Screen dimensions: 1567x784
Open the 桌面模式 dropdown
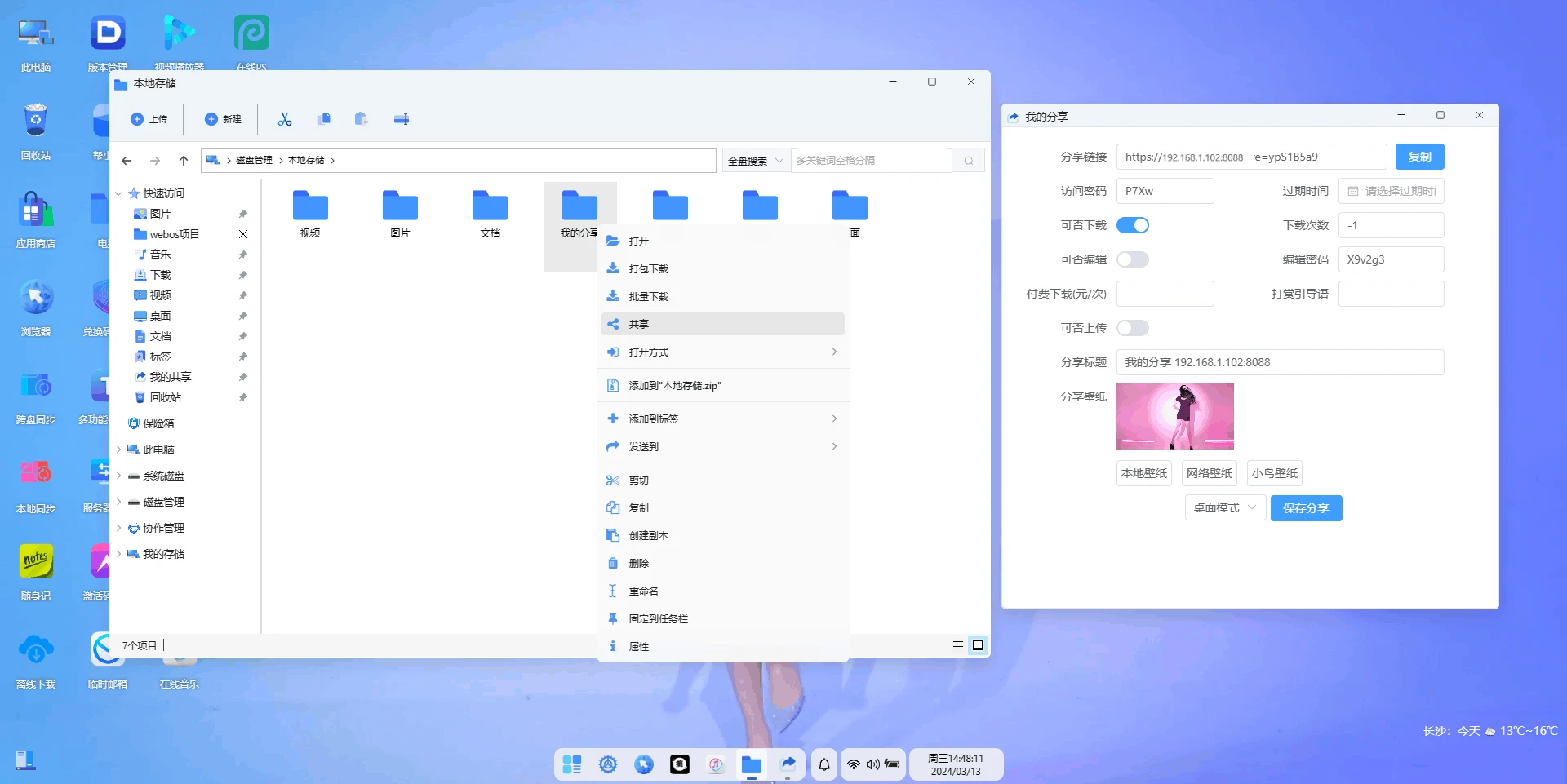(x=1224, y=507)
